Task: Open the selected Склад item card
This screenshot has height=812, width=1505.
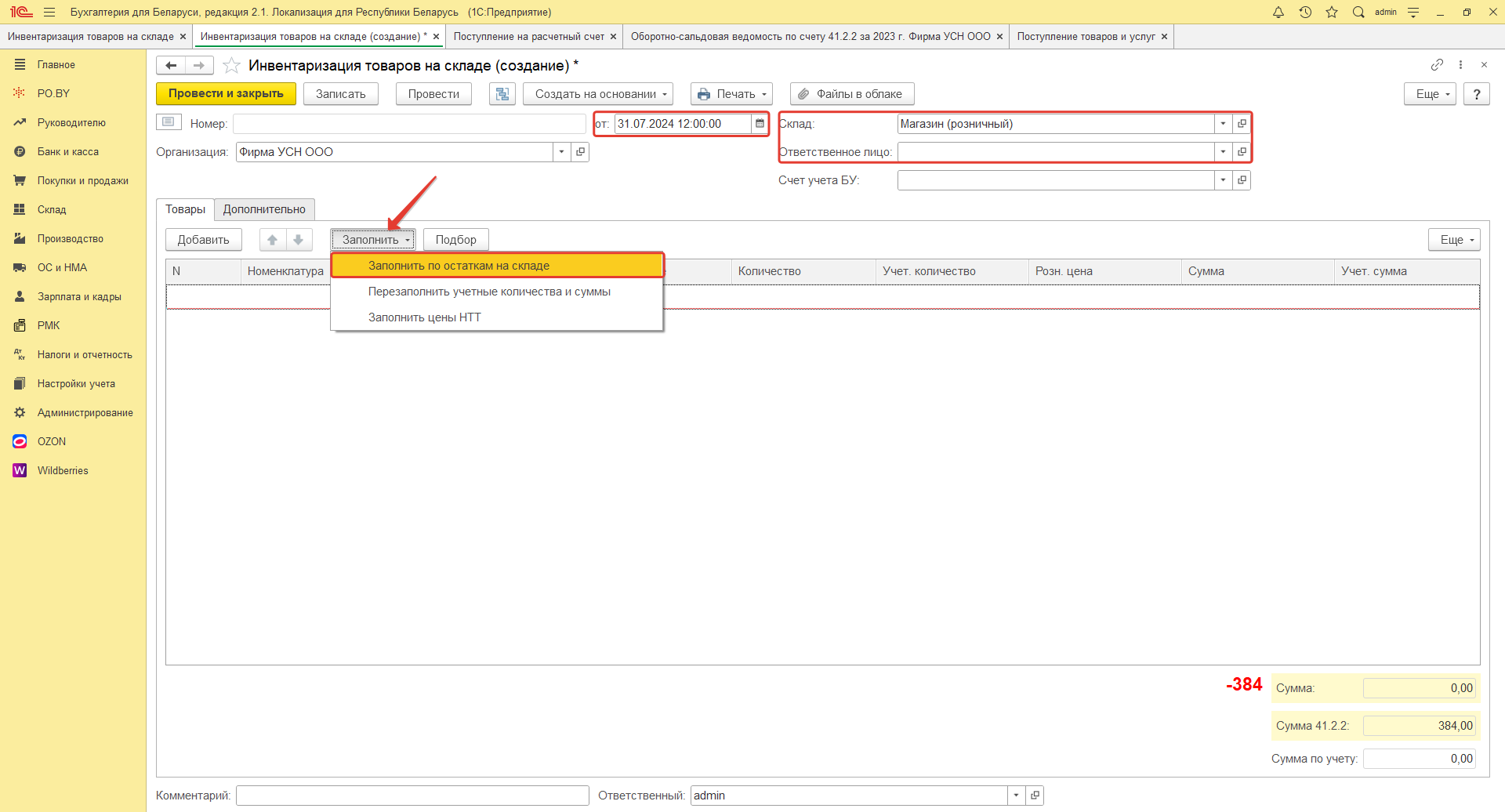Action: coord(1242,123)
